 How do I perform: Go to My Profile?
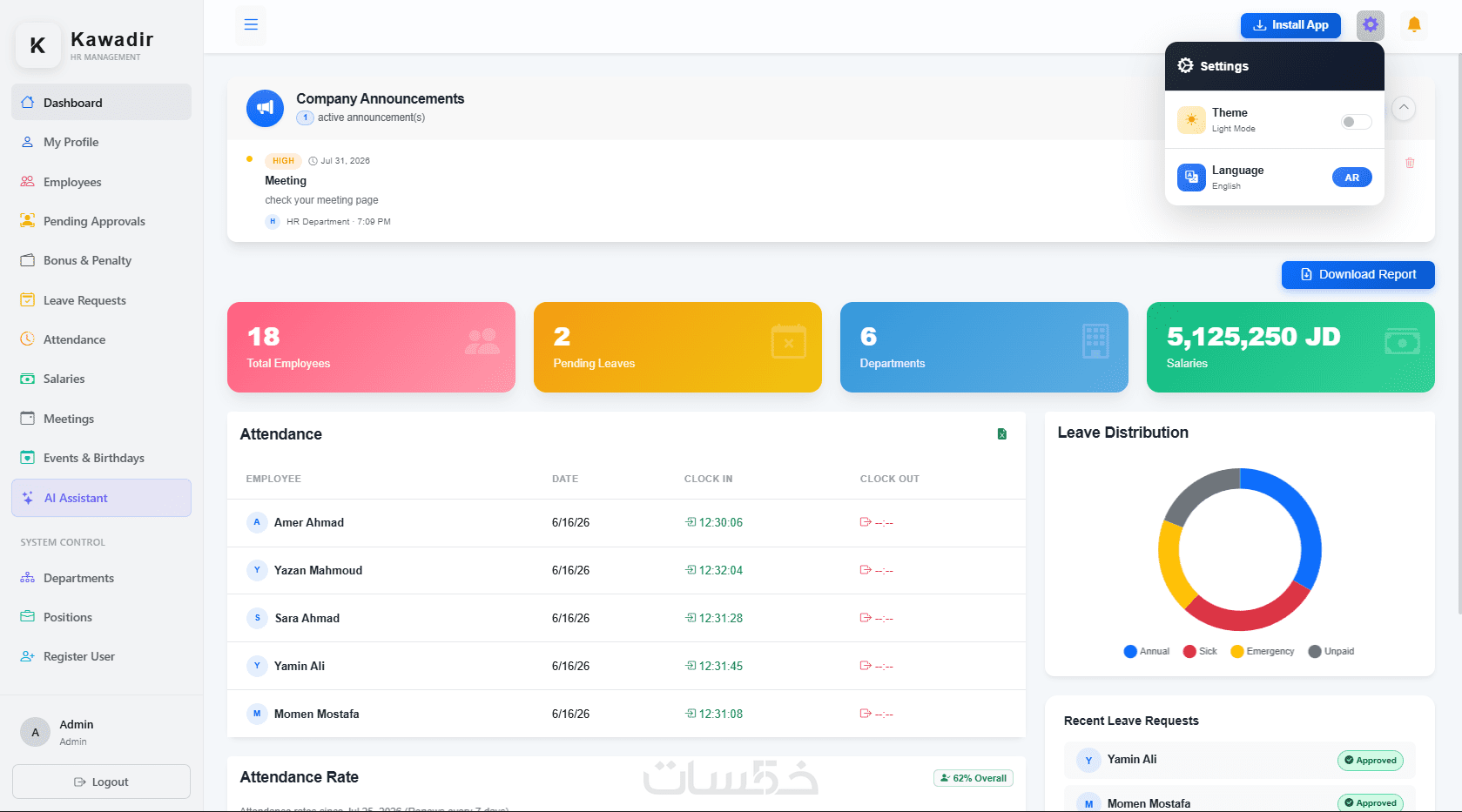[101, 142]
